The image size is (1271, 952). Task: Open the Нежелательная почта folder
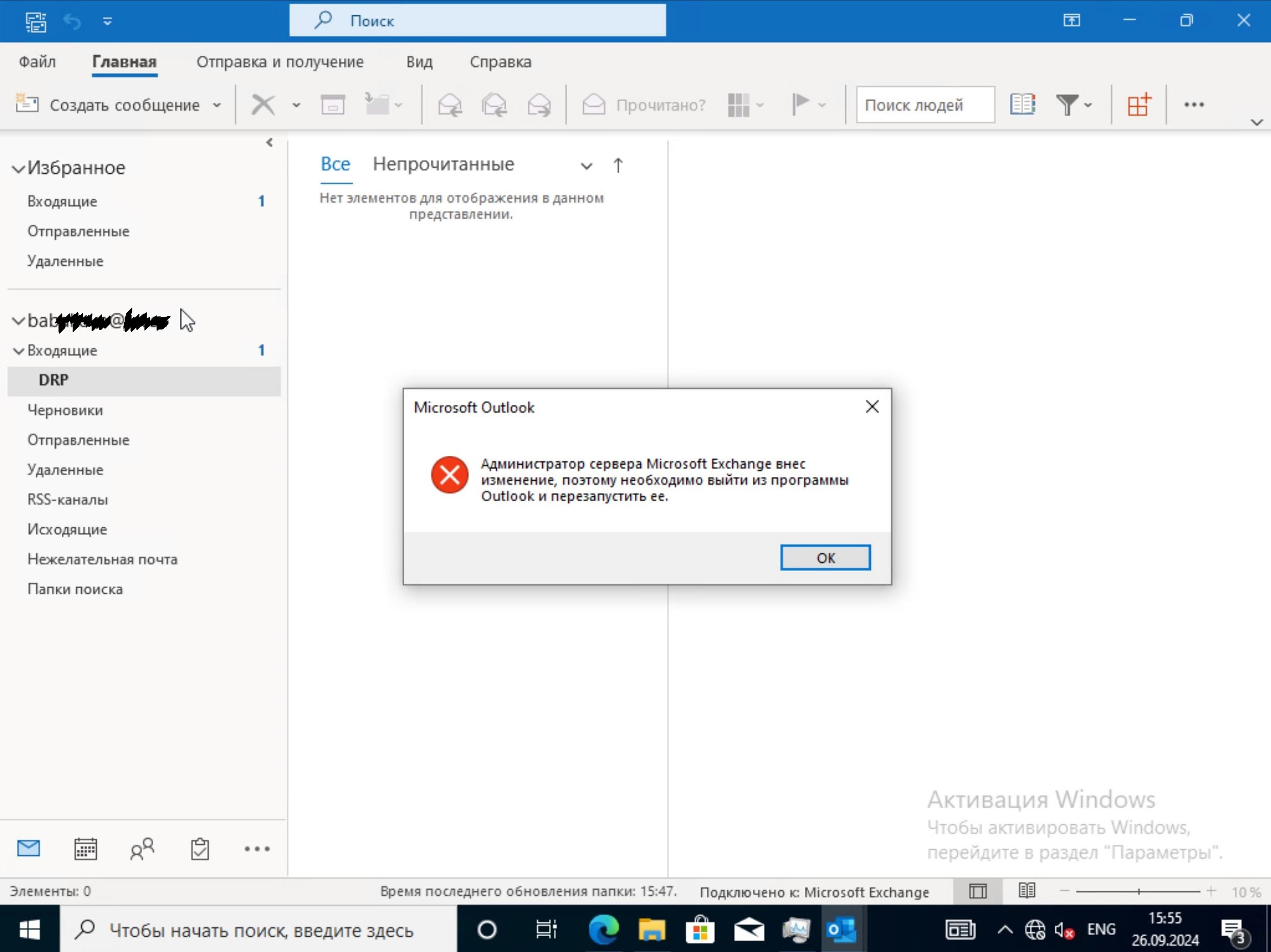click(x=102, y=559)
